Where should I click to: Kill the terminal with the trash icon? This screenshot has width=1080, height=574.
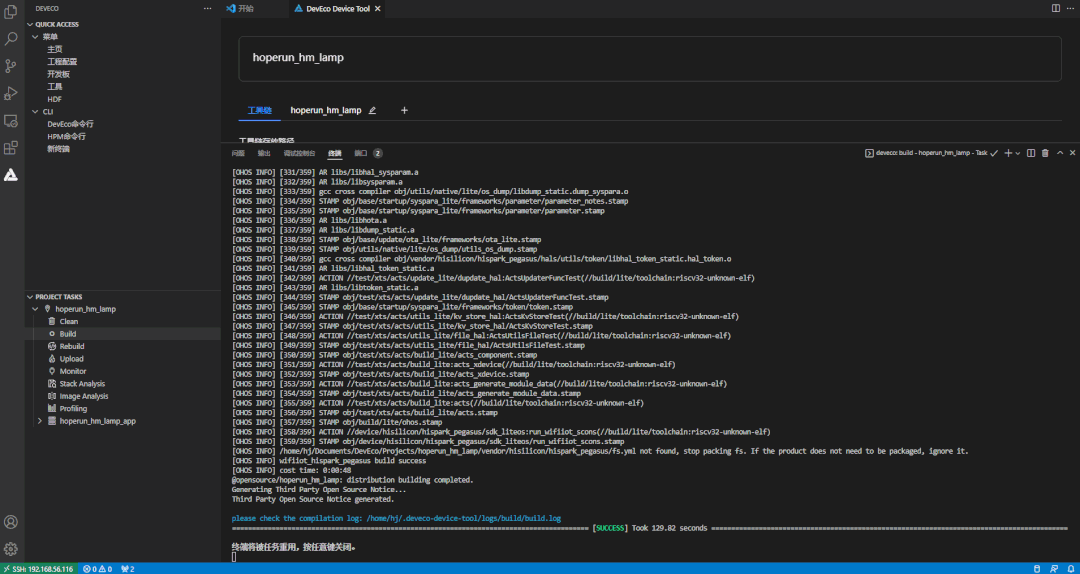coord(1045,153)
